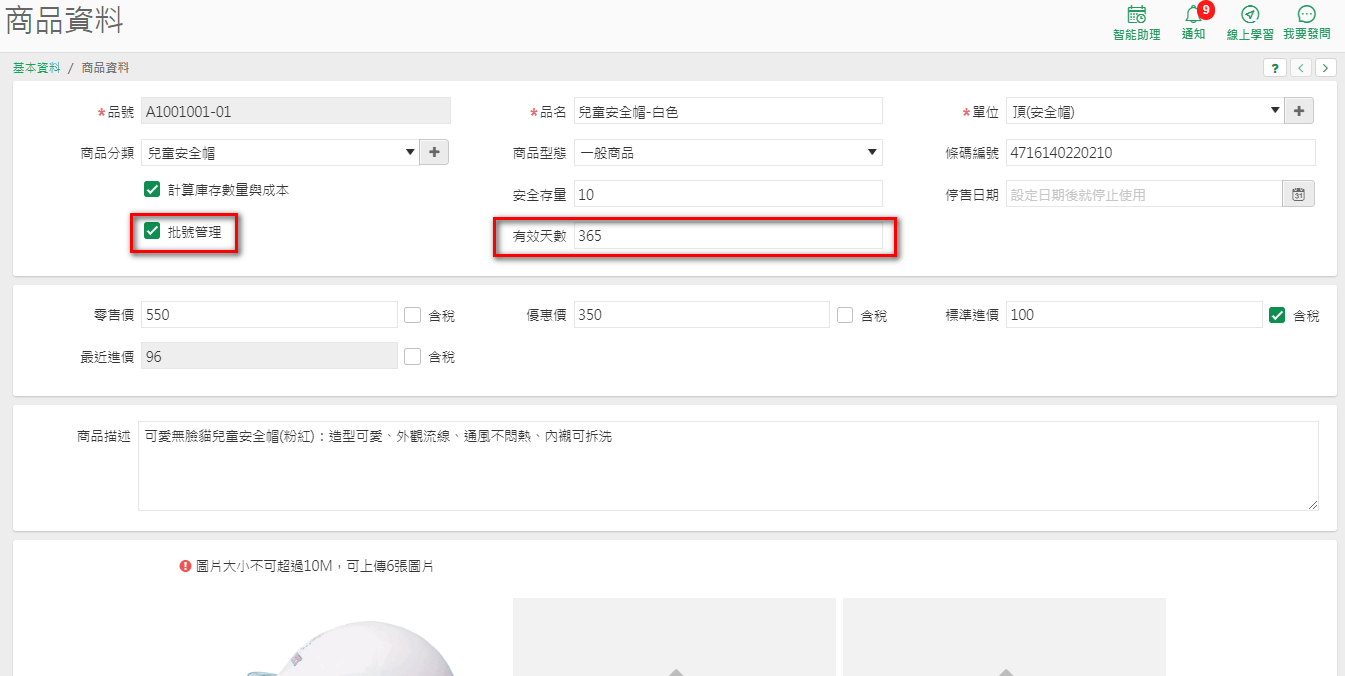Go to the previous record with left chevron
Viewport: 1345px width, 676px height.
[x=1301, y=68]
